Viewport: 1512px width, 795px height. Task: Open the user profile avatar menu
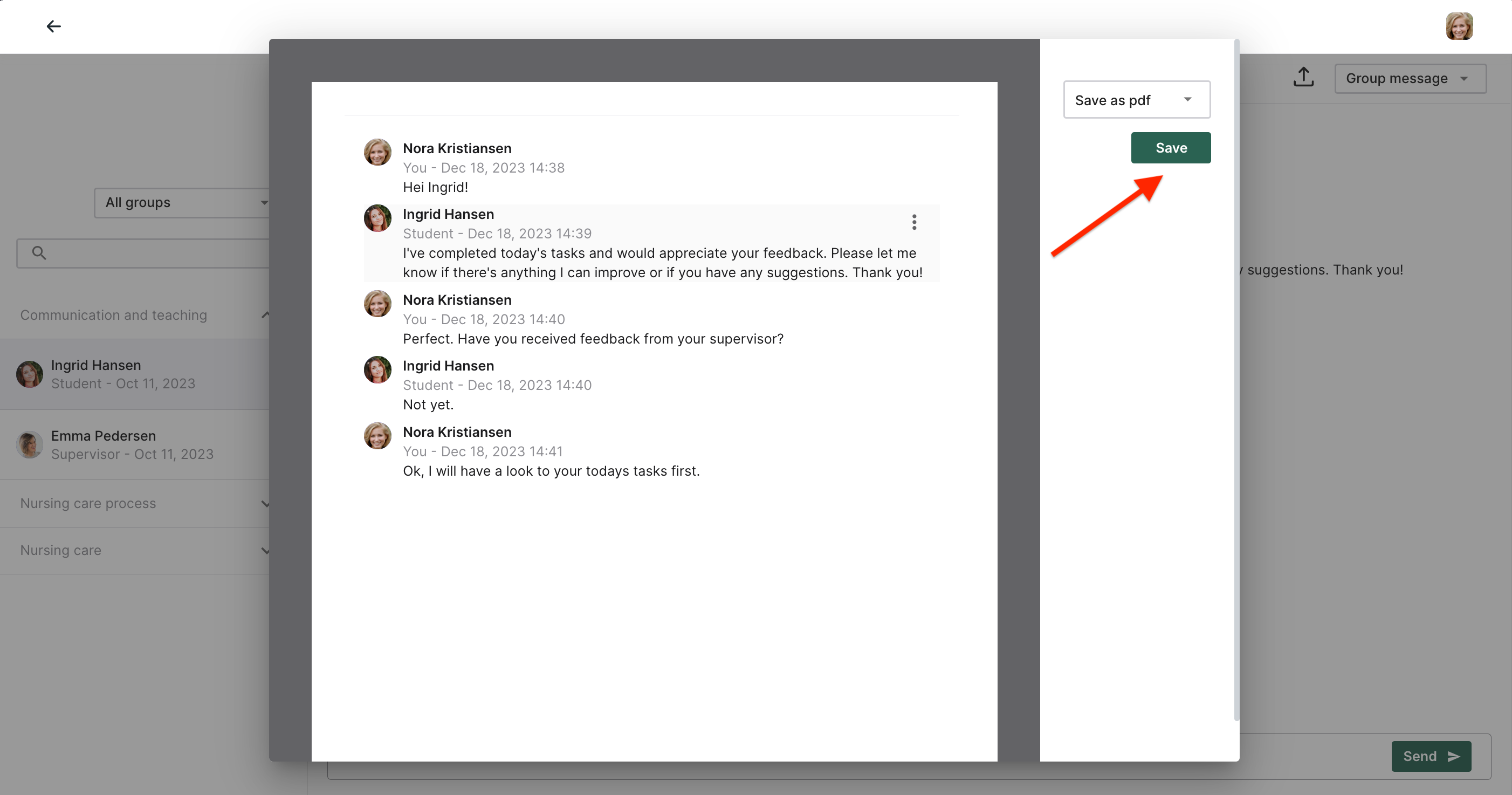(1459, 26)
